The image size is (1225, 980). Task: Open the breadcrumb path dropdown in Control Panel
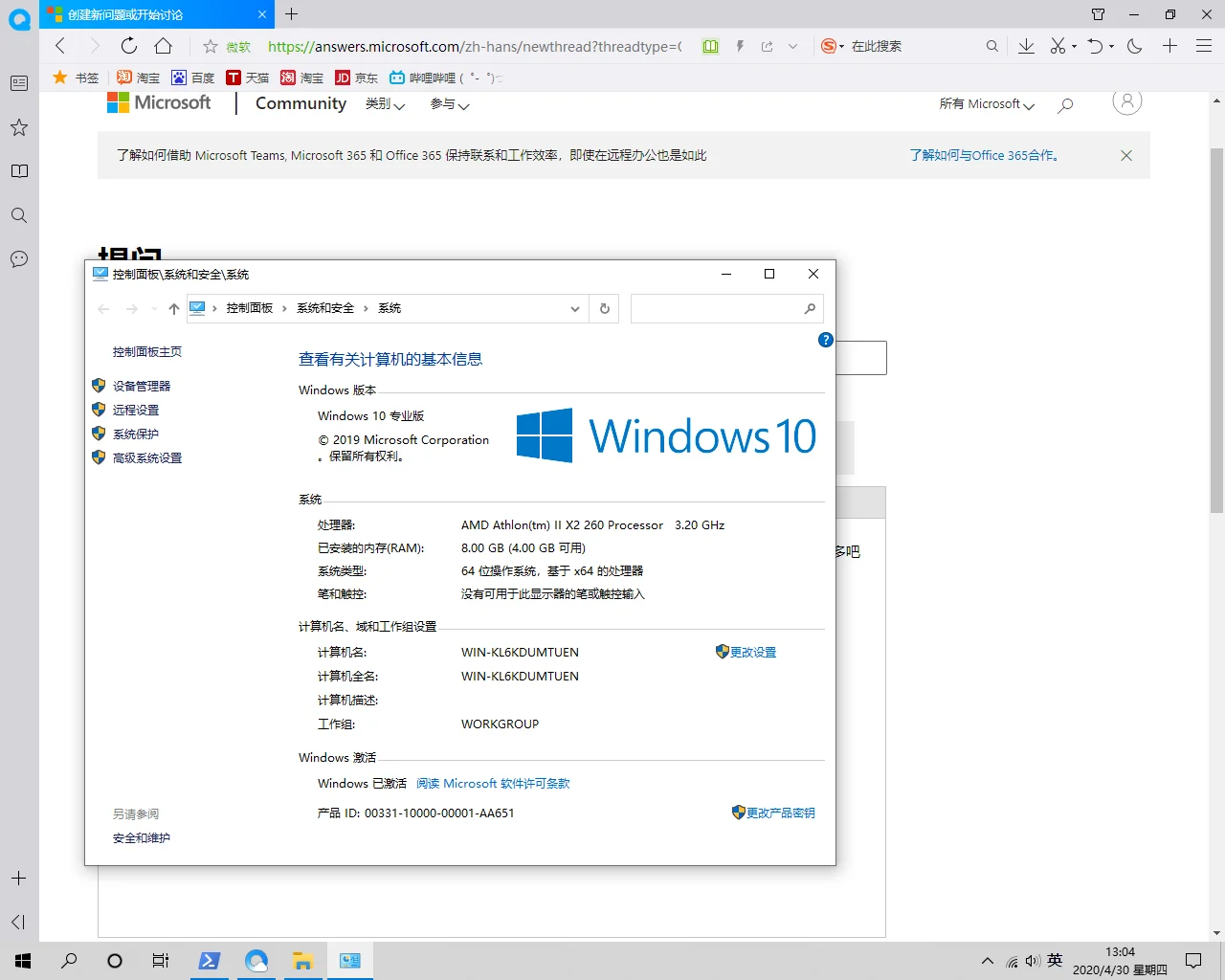click(575, 308)
